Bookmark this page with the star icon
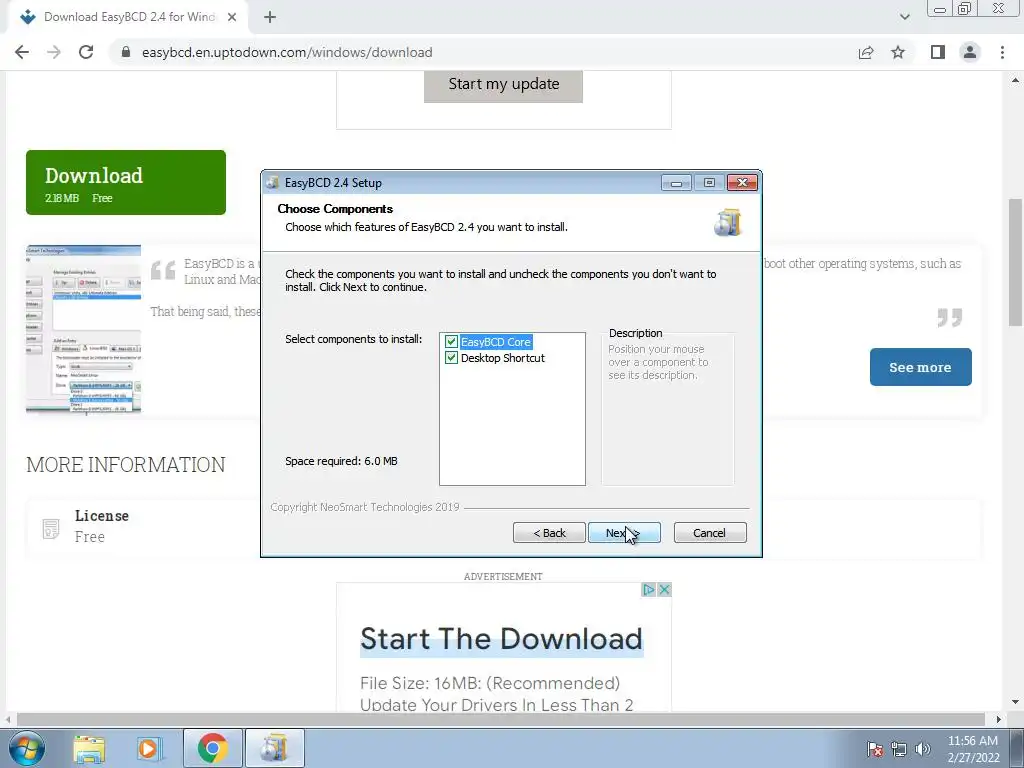The width and height of the screenshot is (1024, 768). coord(898,52)
